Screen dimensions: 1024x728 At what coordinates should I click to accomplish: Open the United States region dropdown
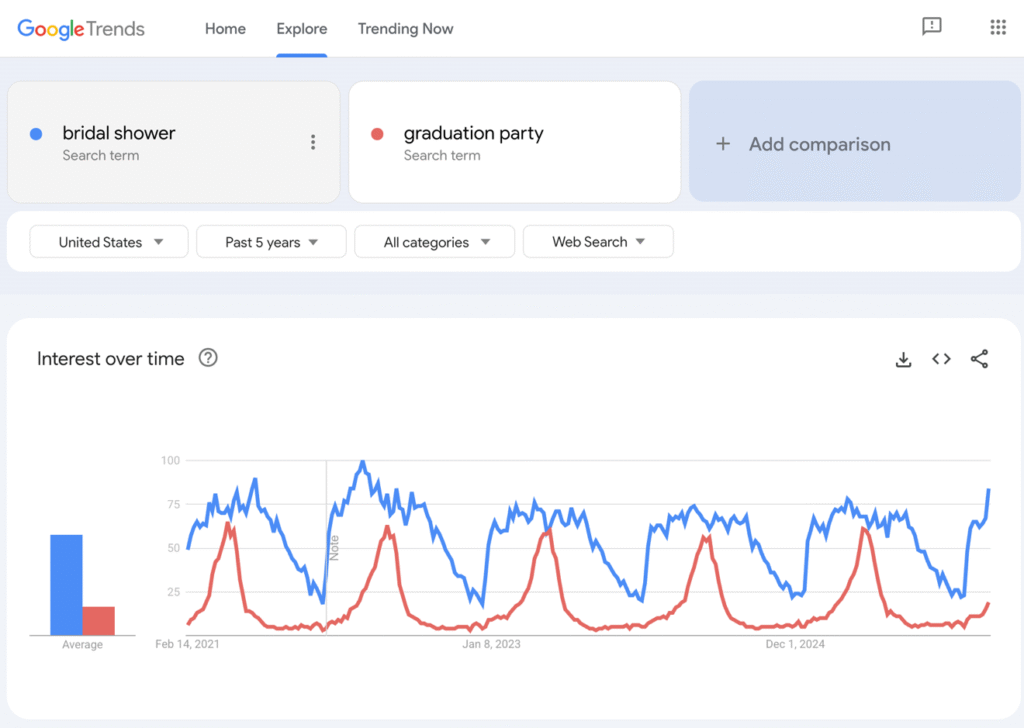click(x=108, y=241)
